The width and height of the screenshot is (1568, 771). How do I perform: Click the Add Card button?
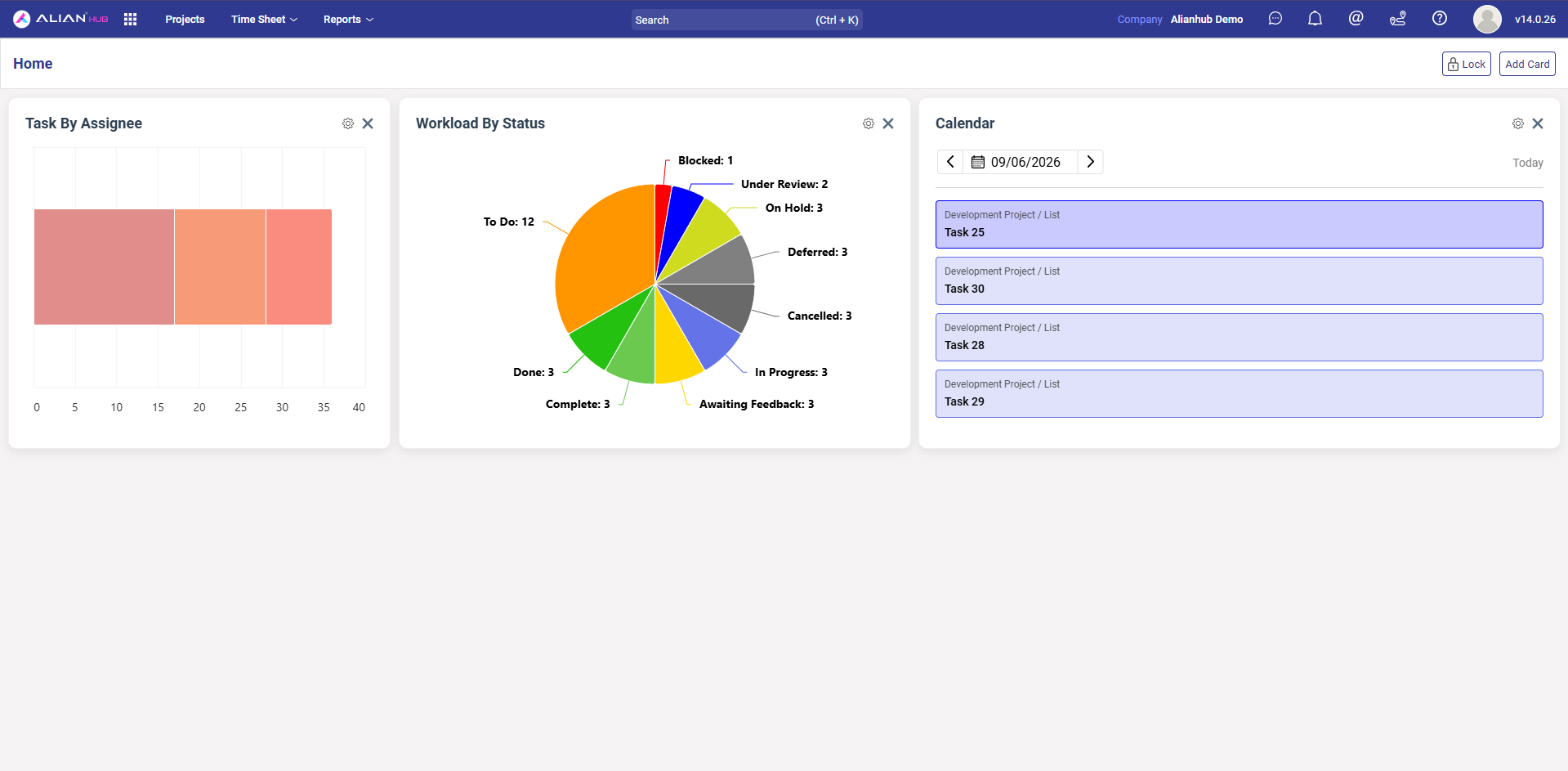[x=1527, y=64]
